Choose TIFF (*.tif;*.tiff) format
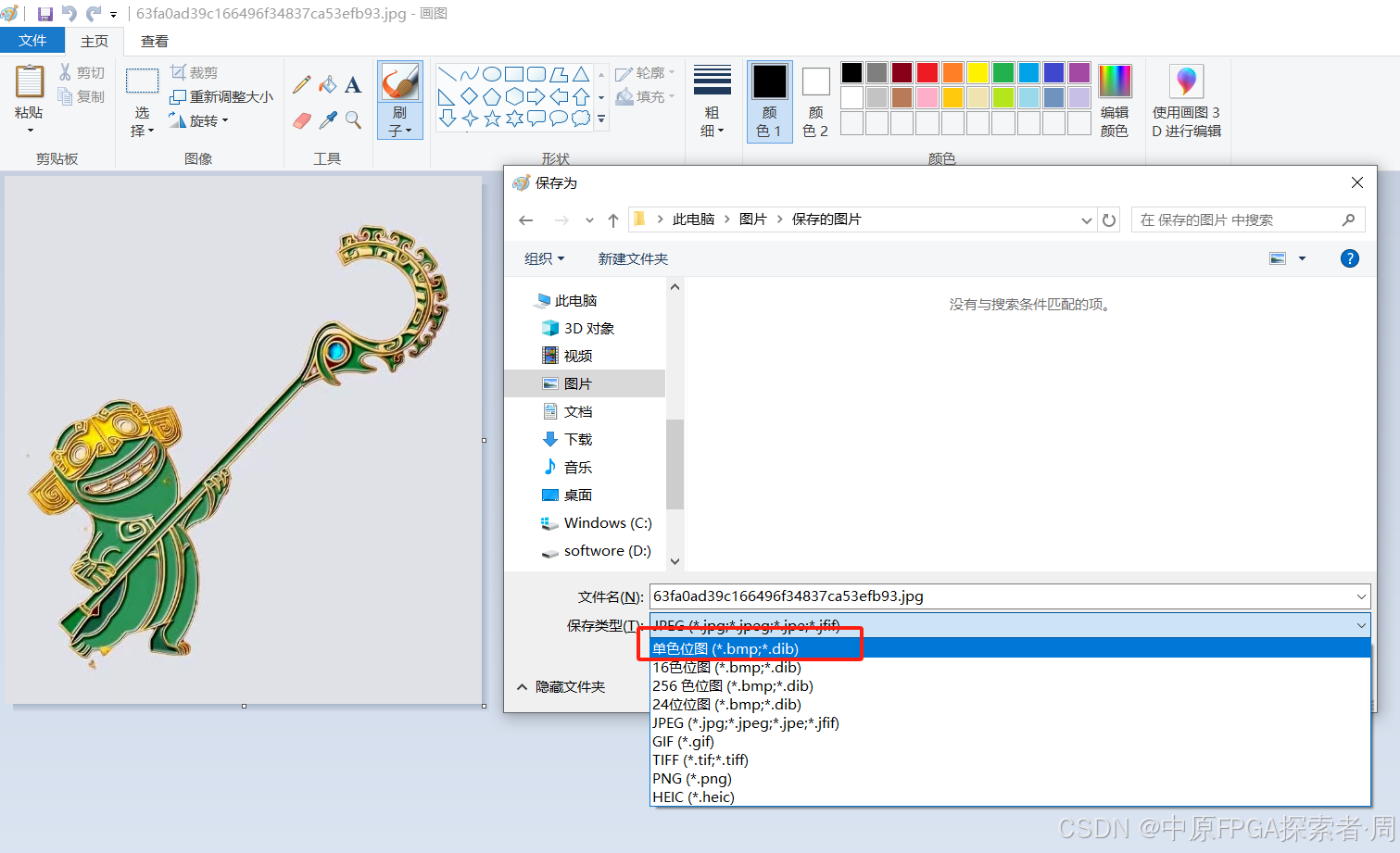Image resolution: width=1400 pixels, height=853 pixels. [x=1010, y=759]
